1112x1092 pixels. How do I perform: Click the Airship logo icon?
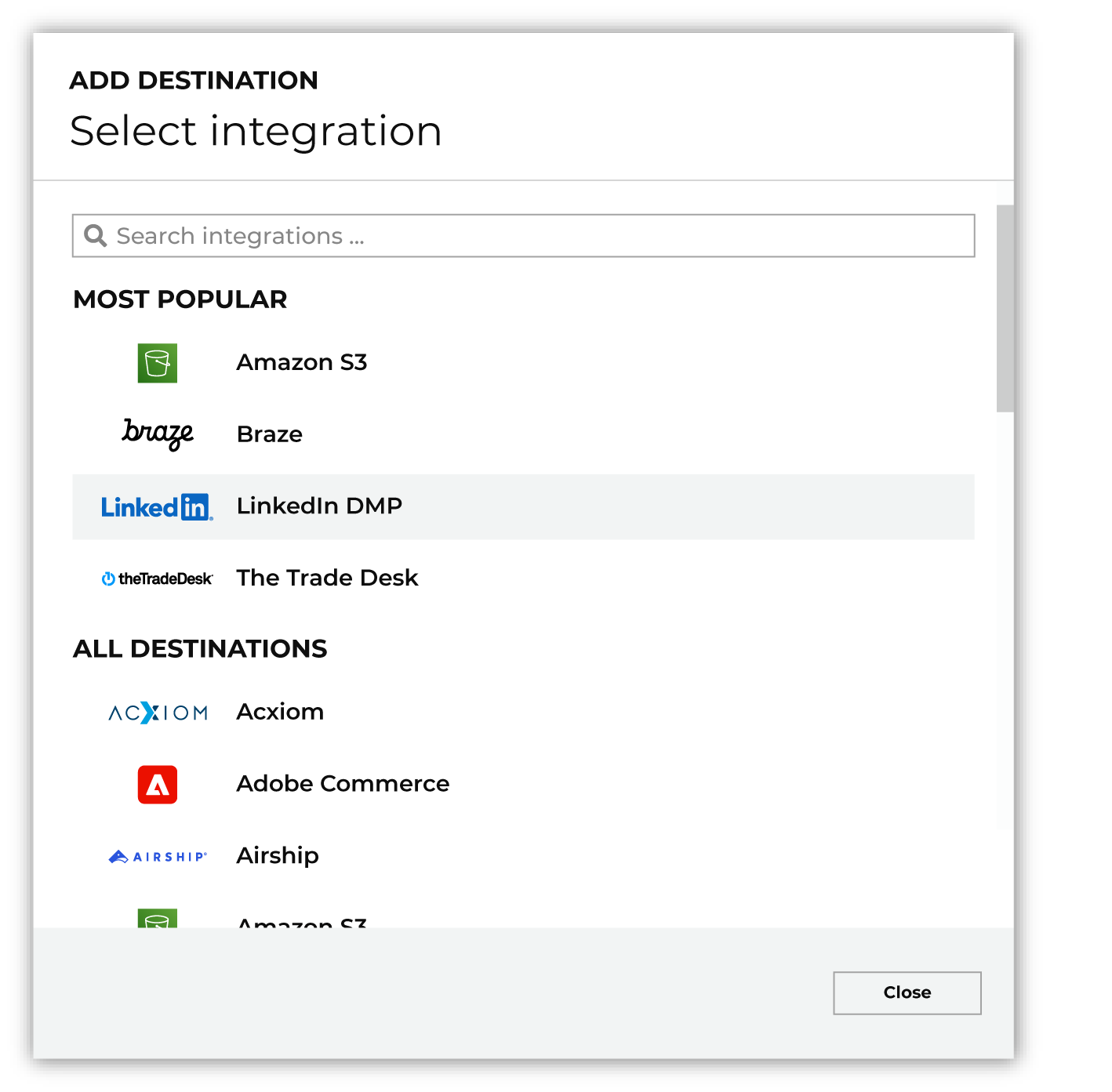point(158,857)
